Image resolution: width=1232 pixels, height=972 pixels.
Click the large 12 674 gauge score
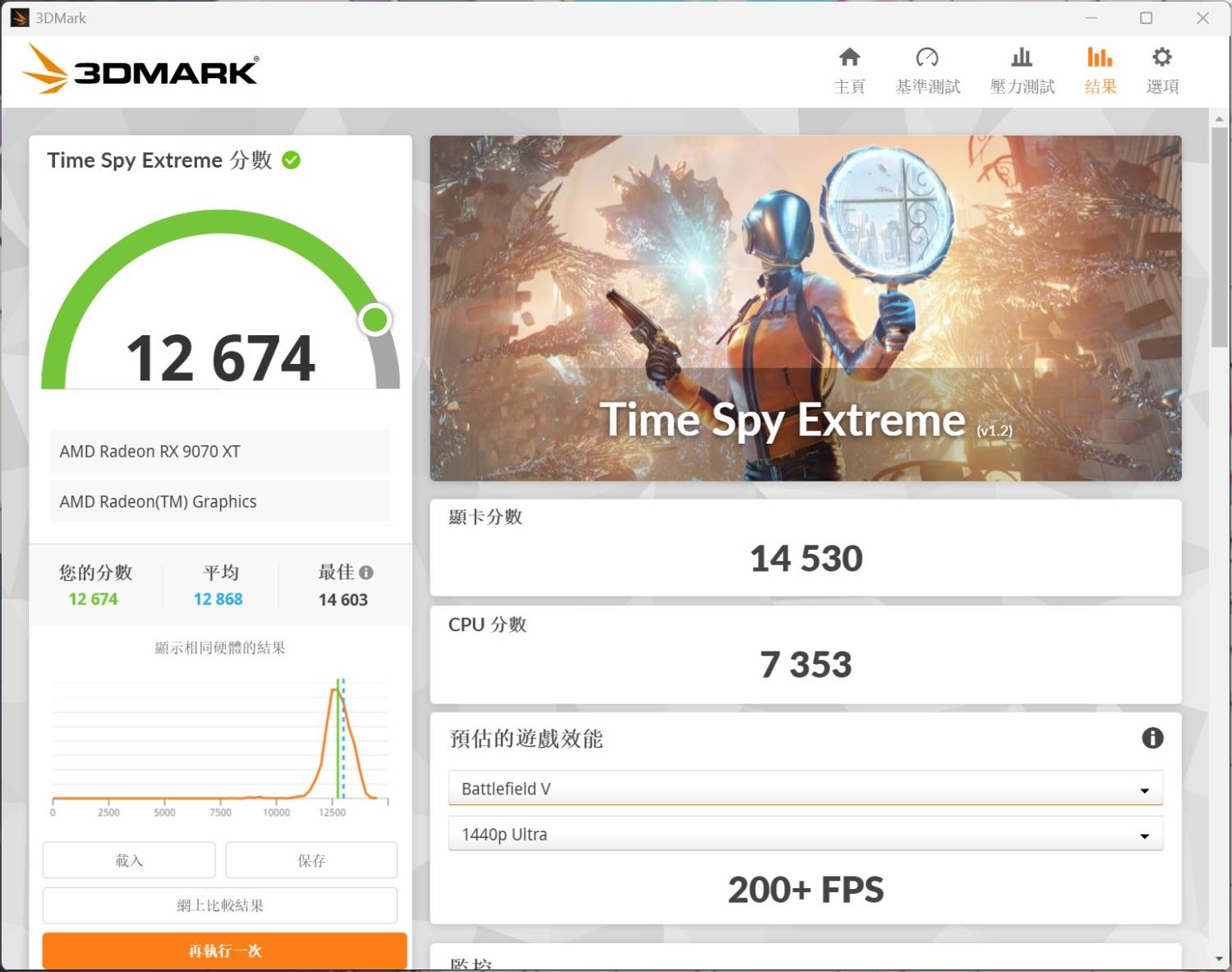click(x=221, y=358)
